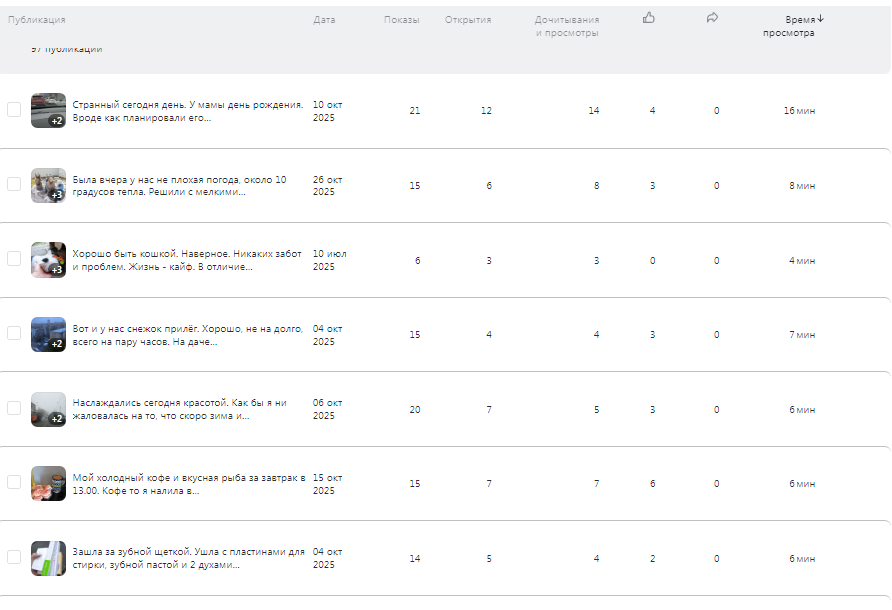Sort by the Открытия column header
The height and width of the screenshot is (610, 892).
point(468,20)
